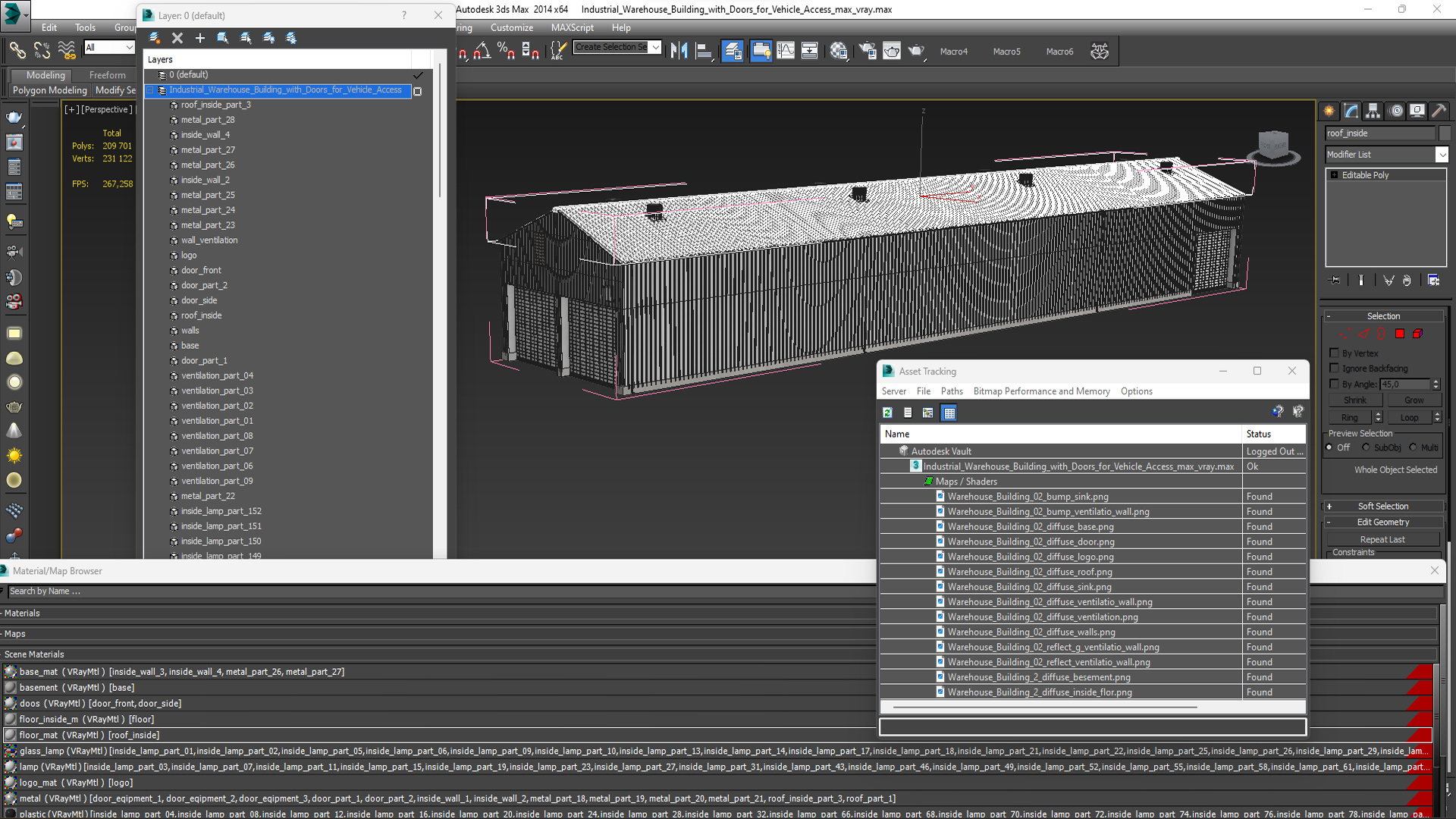Collapse the Selection rollout

click(x=1329, y=316)
